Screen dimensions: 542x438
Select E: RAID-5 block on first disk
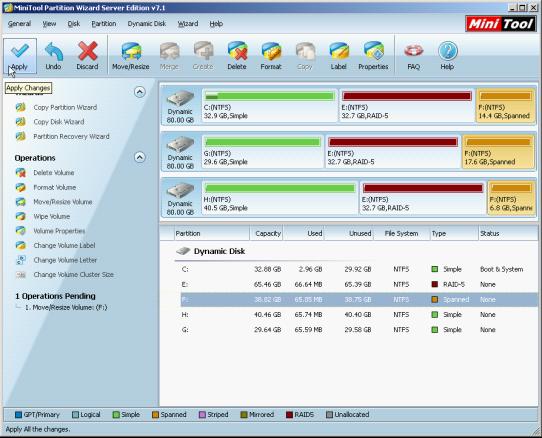(x=407, y=105)
